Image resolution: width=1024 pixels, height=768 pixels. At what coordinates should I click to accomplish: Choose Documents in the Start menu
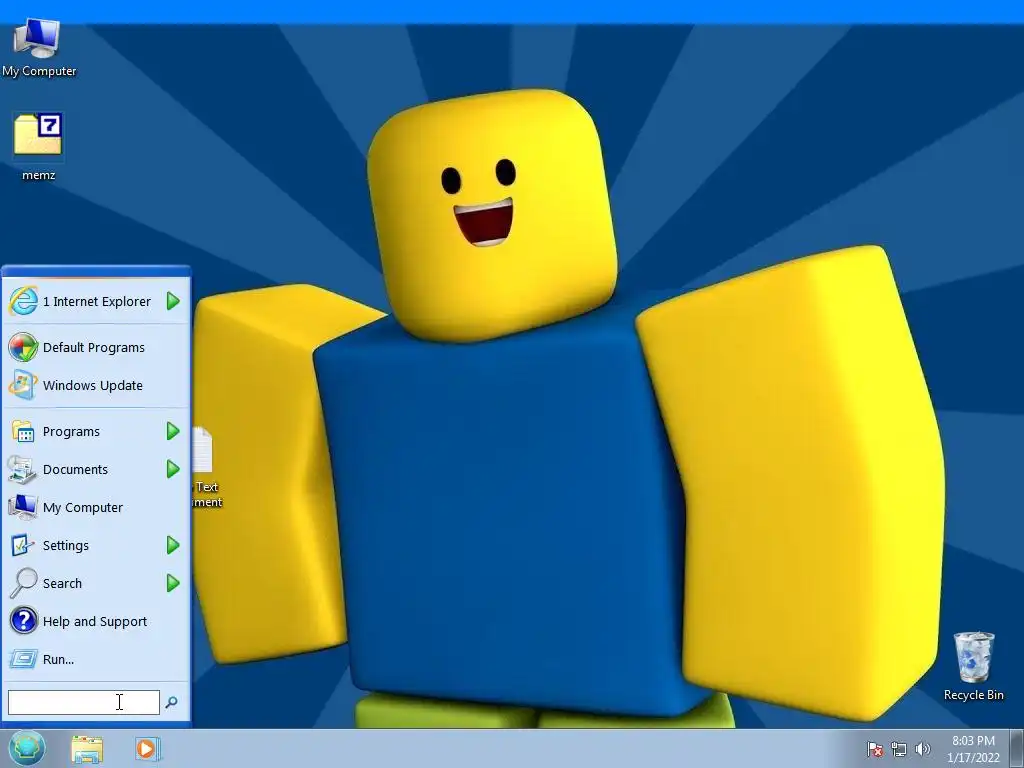click(x=96, y=470)
